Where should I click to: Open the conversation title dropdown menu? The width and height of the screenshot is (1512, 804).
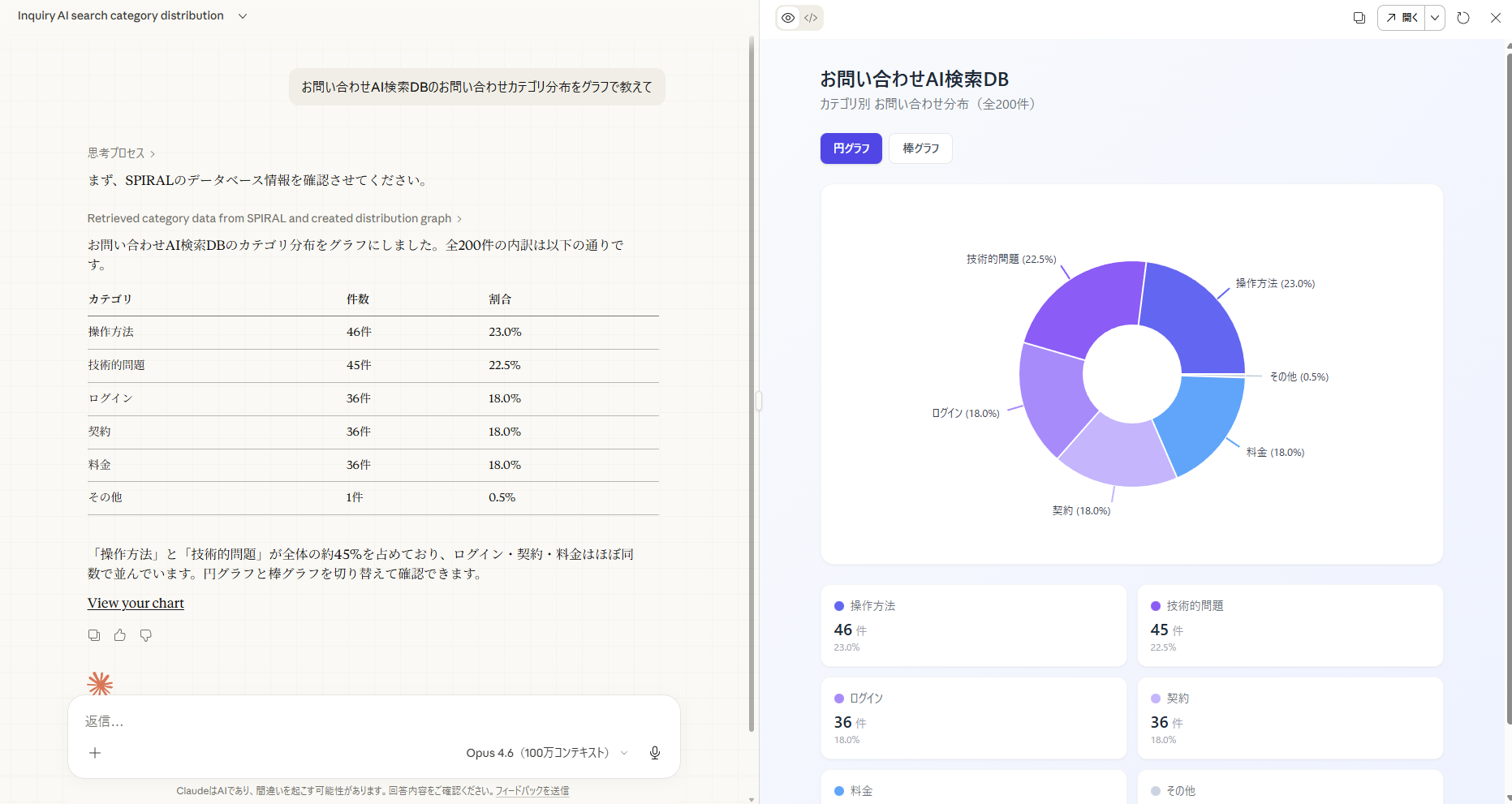point(243,16)
